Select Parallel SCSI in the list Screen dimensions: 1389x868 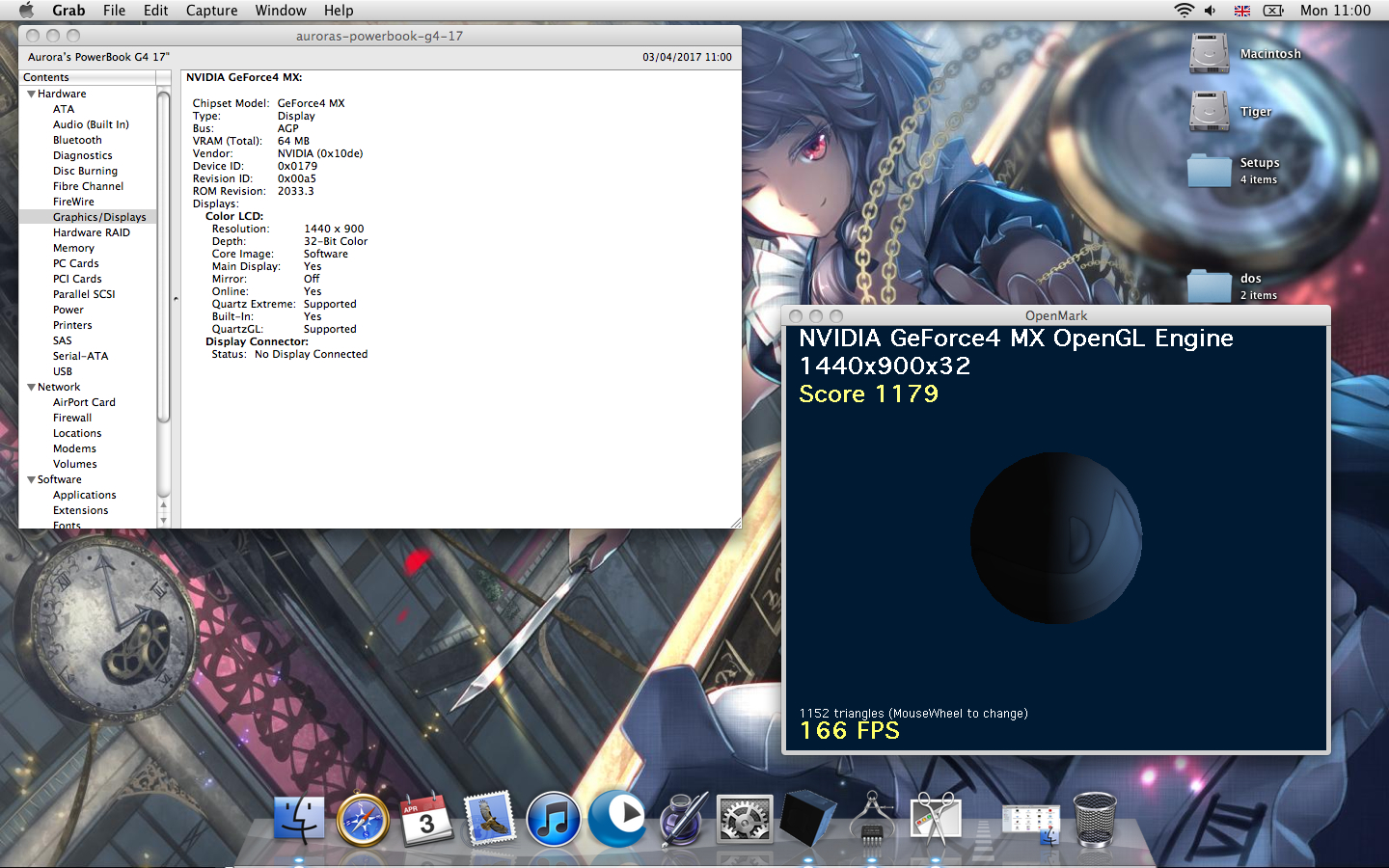84,294
